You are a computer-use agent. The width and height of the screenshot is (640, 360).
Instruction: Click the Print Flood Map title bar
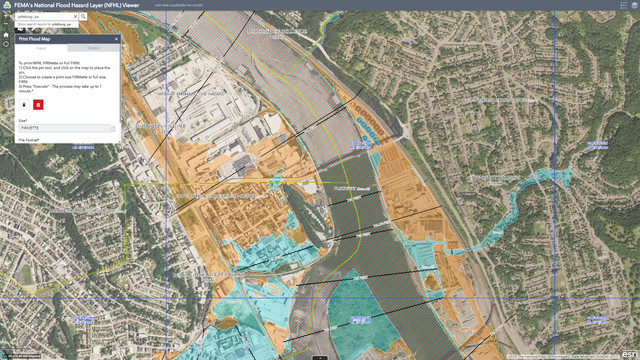(68, 39)
